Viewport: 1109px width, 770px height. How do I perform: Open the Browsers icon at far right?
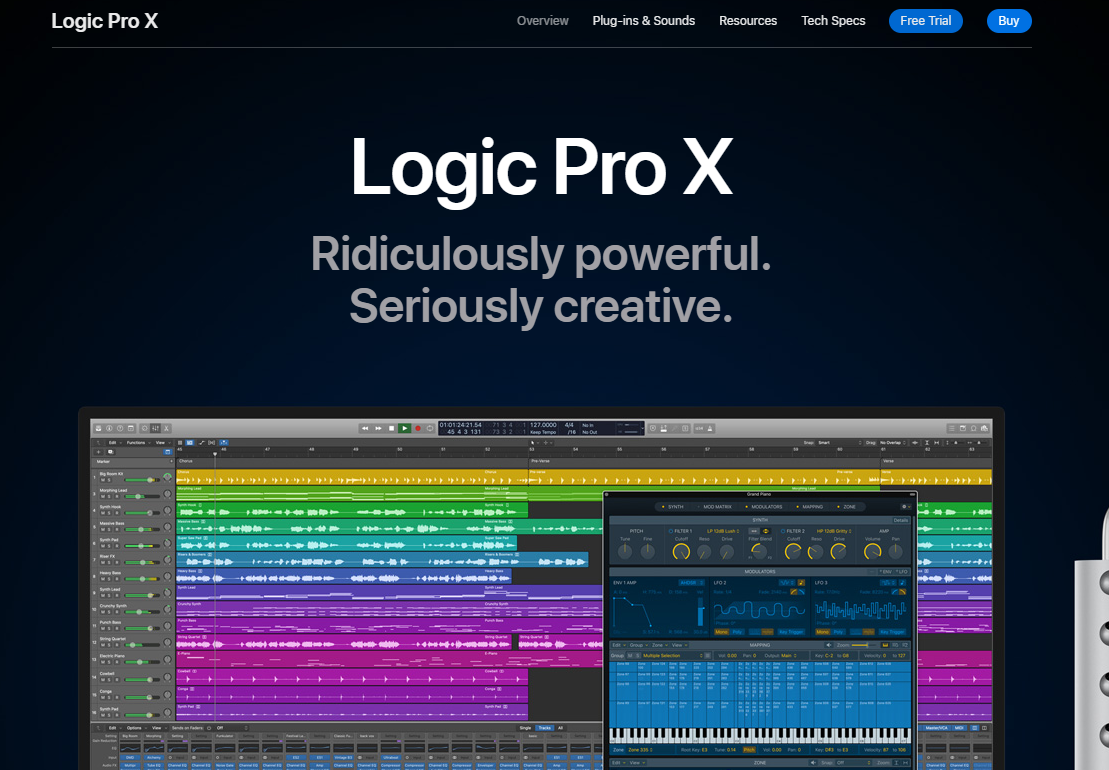[985, 428]
